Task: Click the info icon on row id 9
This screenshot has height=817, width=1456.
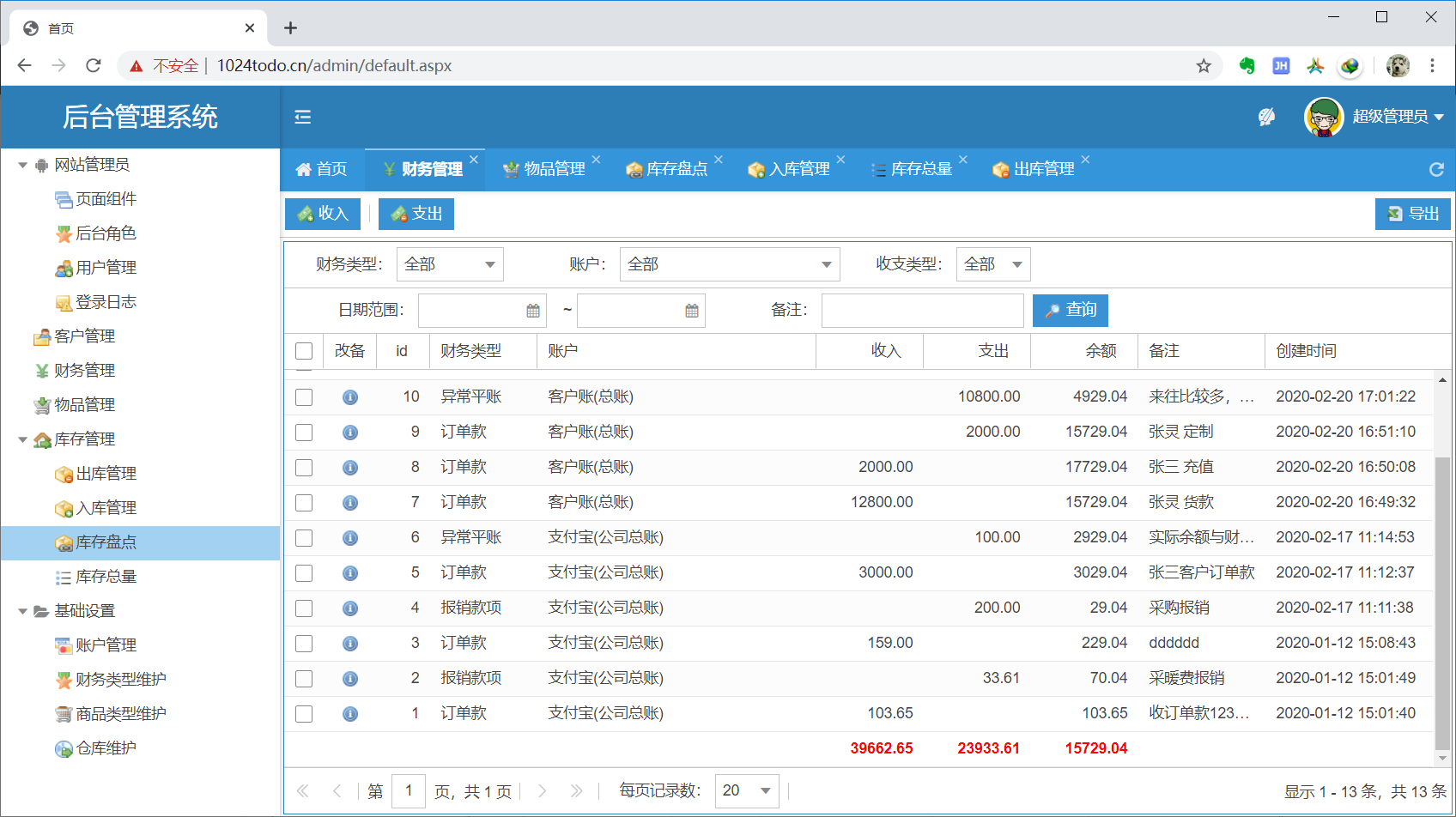Action: tap(350, 433)
